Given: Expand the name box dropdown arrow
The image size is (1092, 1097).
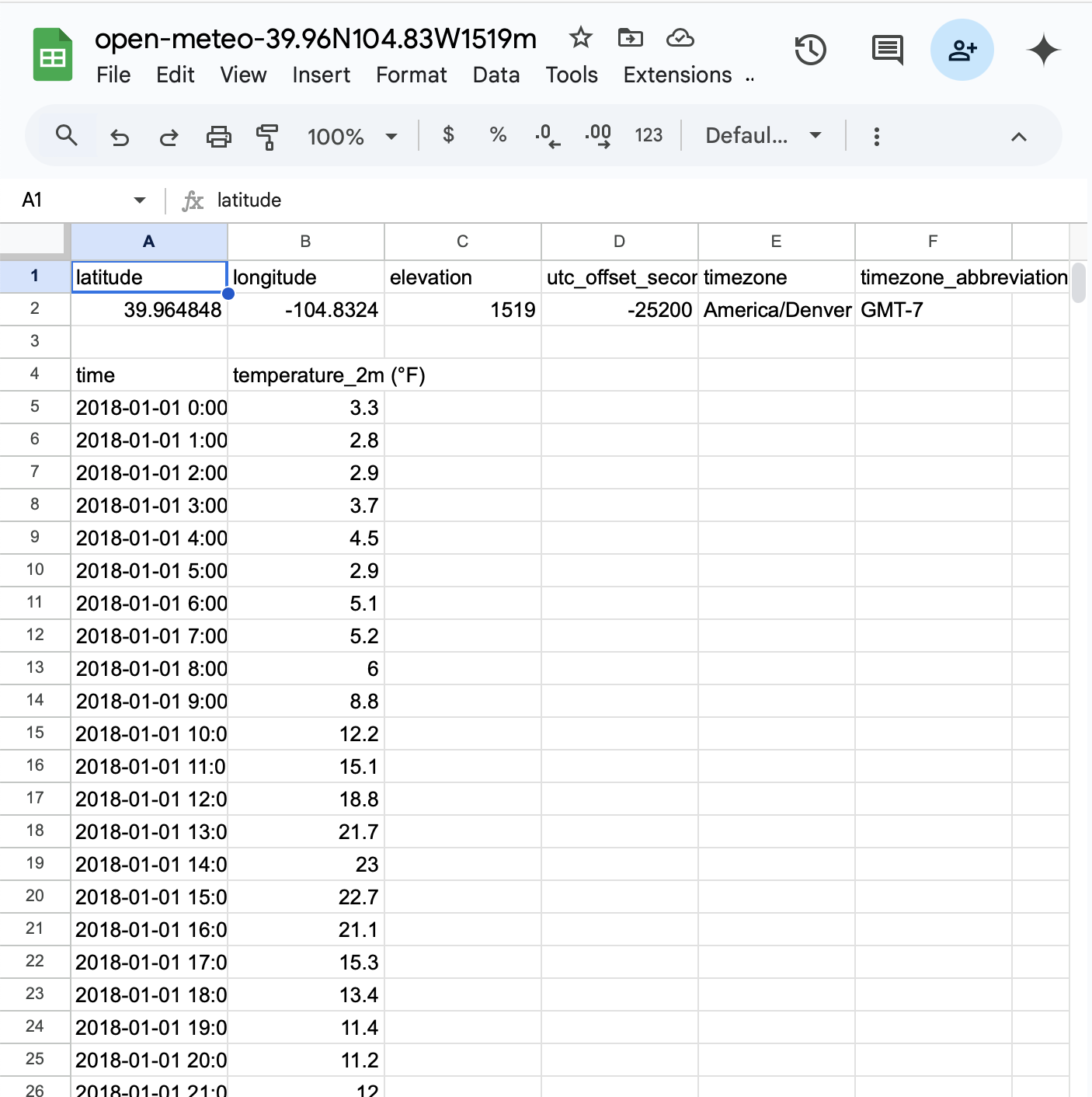Looking at the screenshot, I should coord(140,200).
